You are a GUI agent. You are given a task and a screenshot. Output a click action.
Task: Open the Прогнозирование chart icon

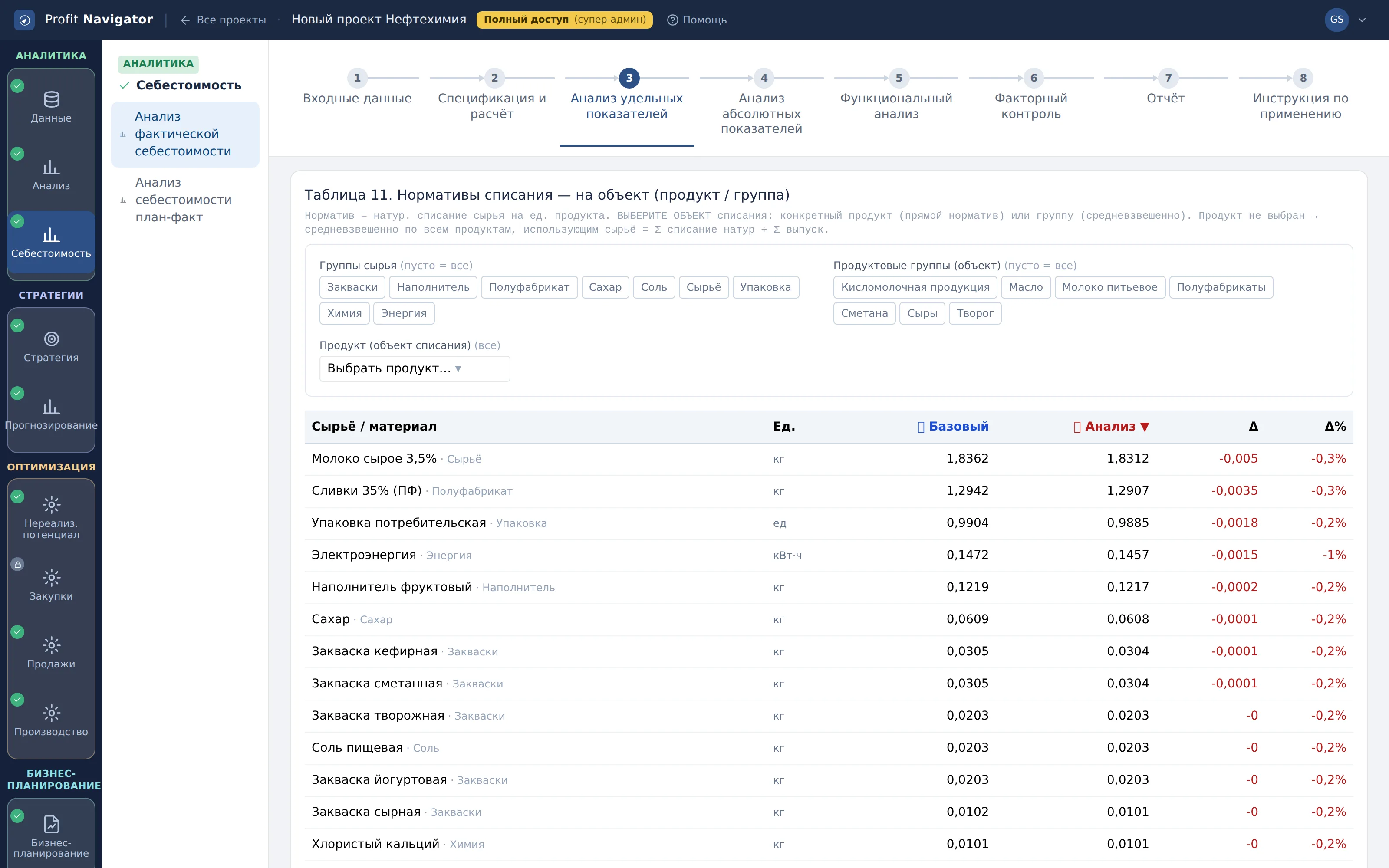(x=51, y=407)
